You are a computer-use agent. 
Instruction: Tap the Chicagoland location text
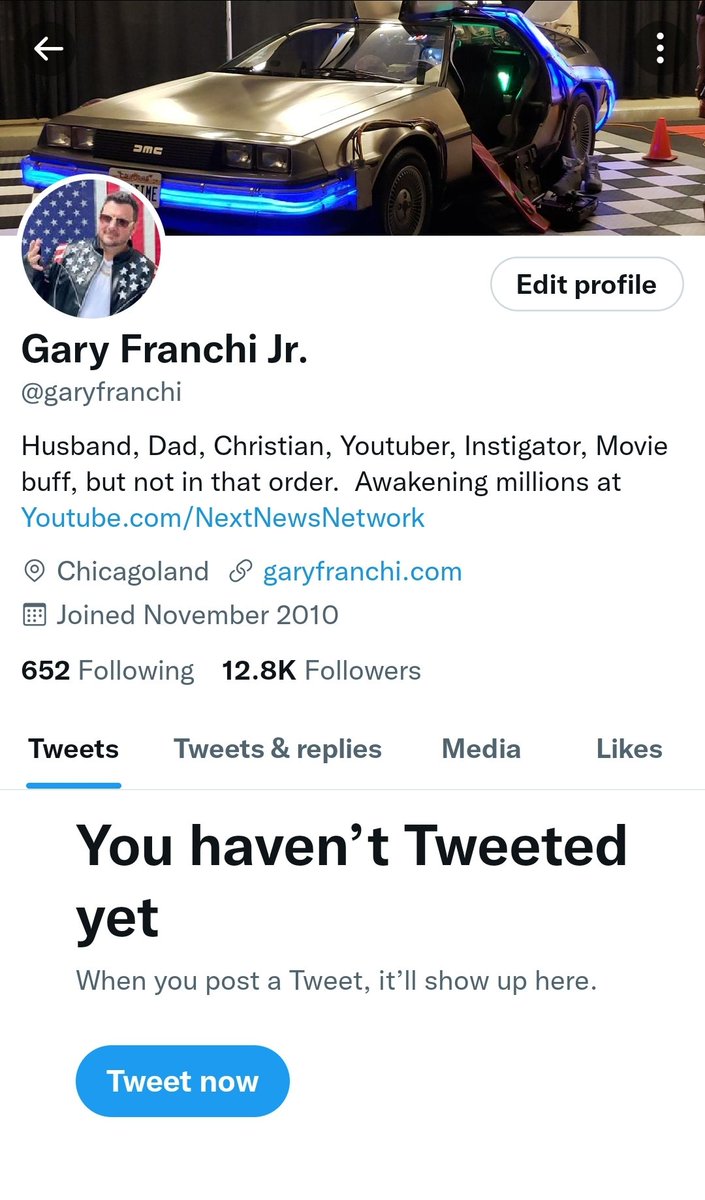[133, 572]
